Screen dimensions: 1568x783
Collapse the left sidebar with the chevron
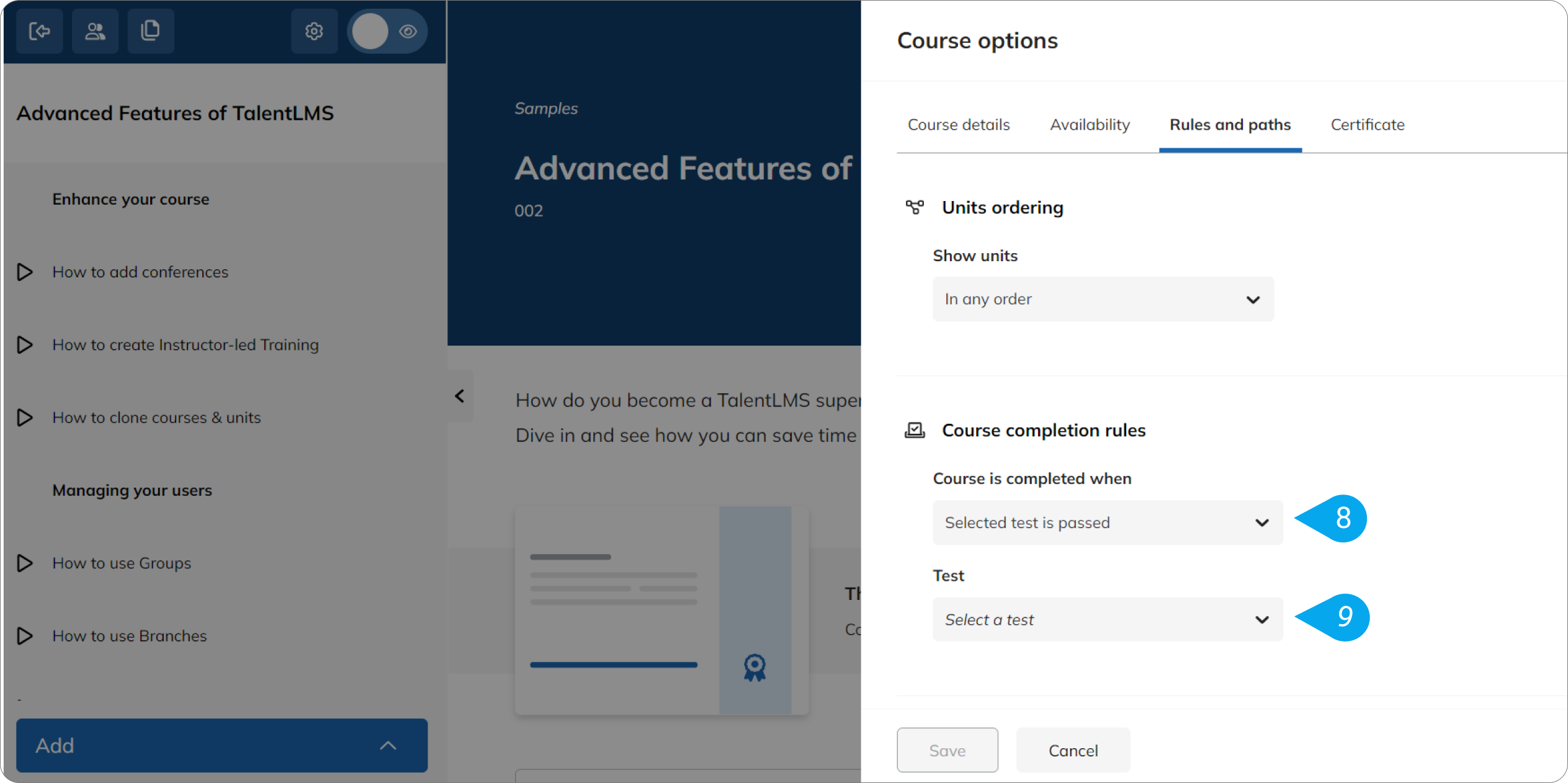(460, 396)
